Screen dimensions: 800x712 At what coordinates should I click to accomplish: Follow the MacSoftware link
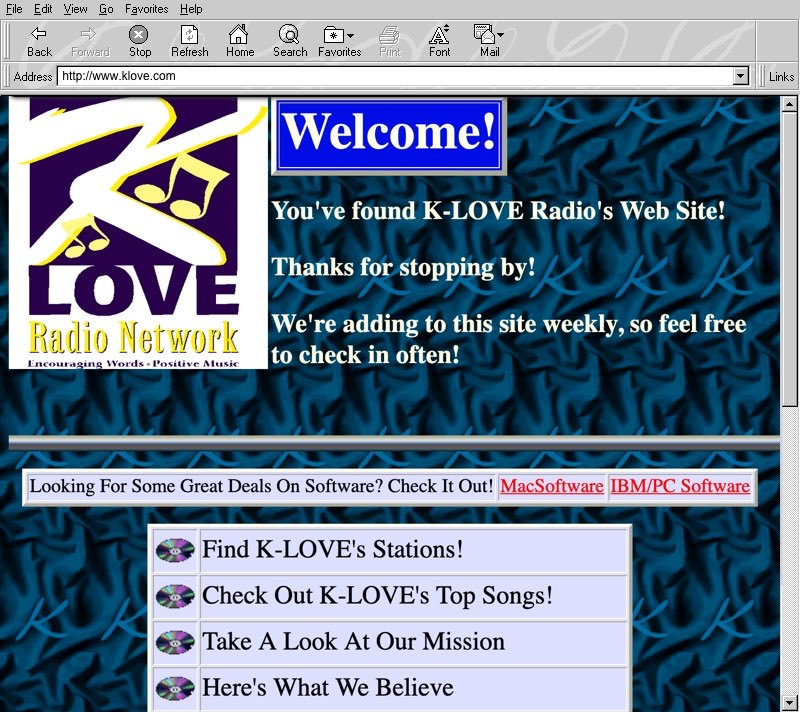point(551,487)
